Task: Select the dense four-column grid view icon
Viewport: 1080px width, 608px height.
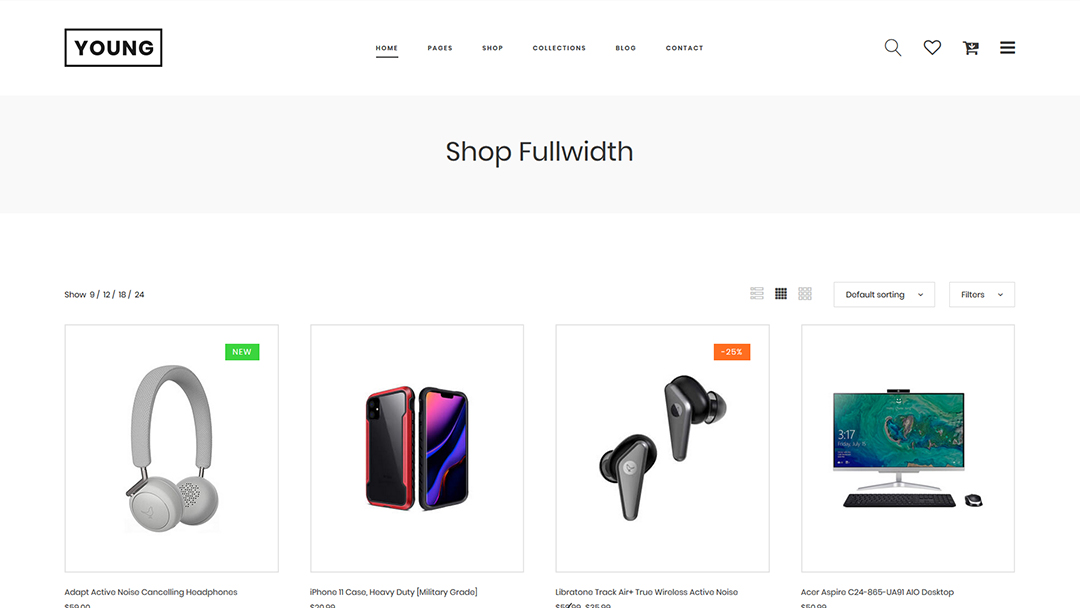Action: click(x=780, y=294)
